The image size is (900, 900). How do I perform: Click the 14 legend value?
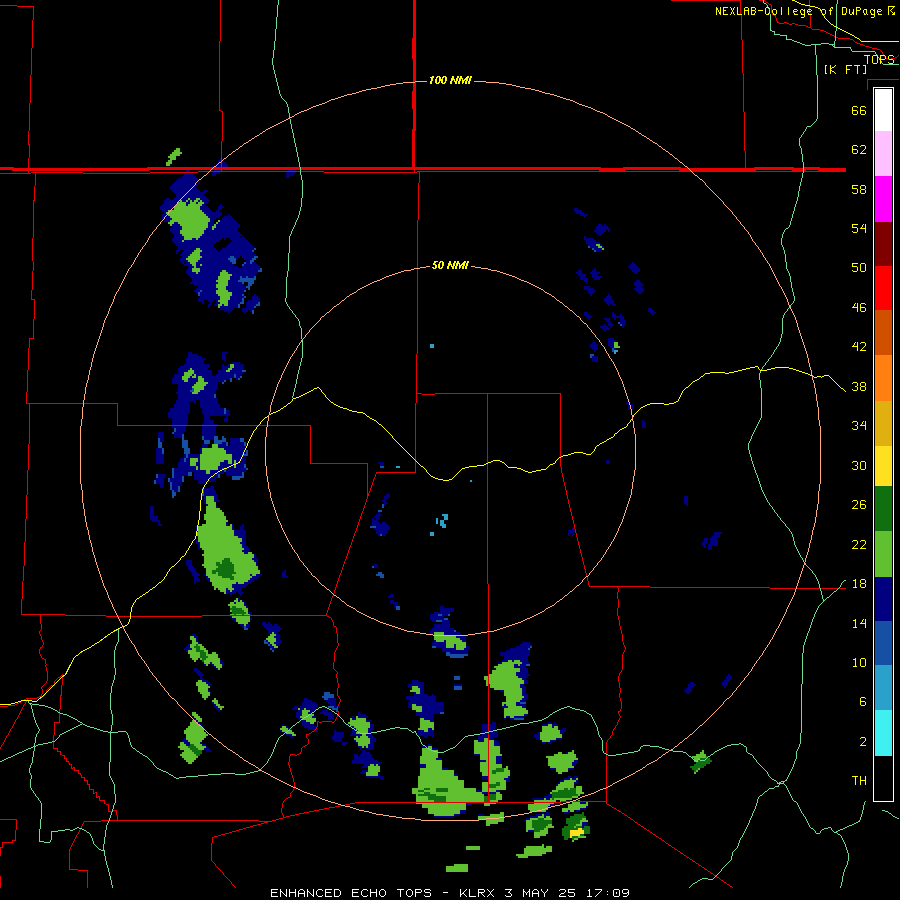pyautogui.click(x=859, y=623)
